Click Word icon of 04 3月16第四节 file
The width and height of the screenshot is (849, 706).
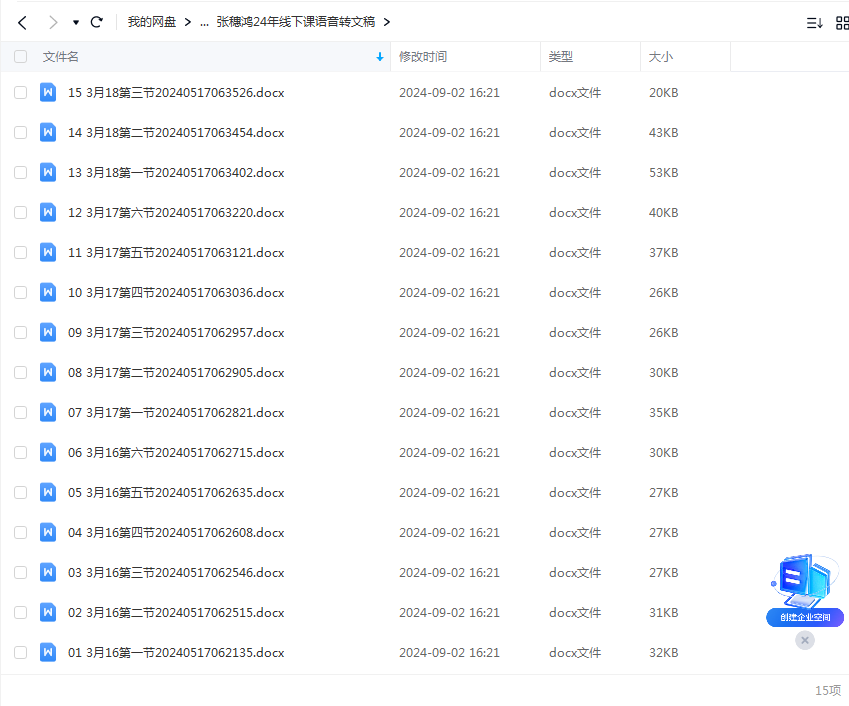(48, 533)
